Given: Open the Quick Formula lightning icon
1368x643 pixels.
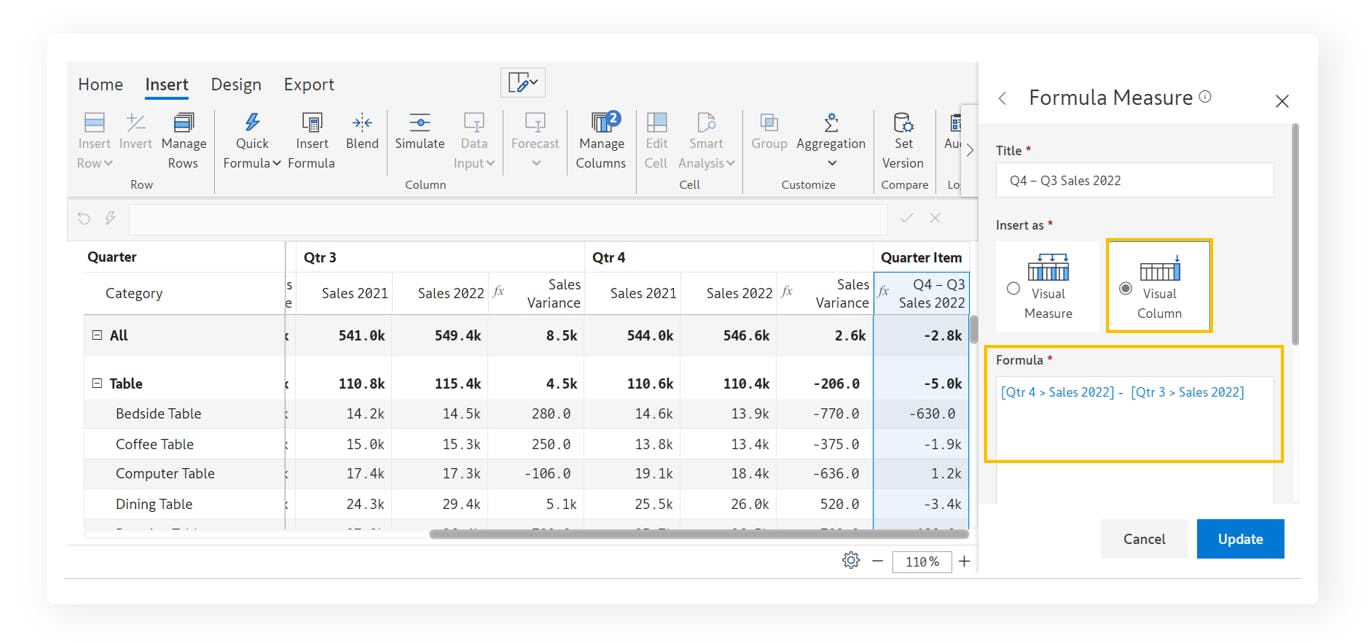Looking at the screenshot, I should coord(252,122).
